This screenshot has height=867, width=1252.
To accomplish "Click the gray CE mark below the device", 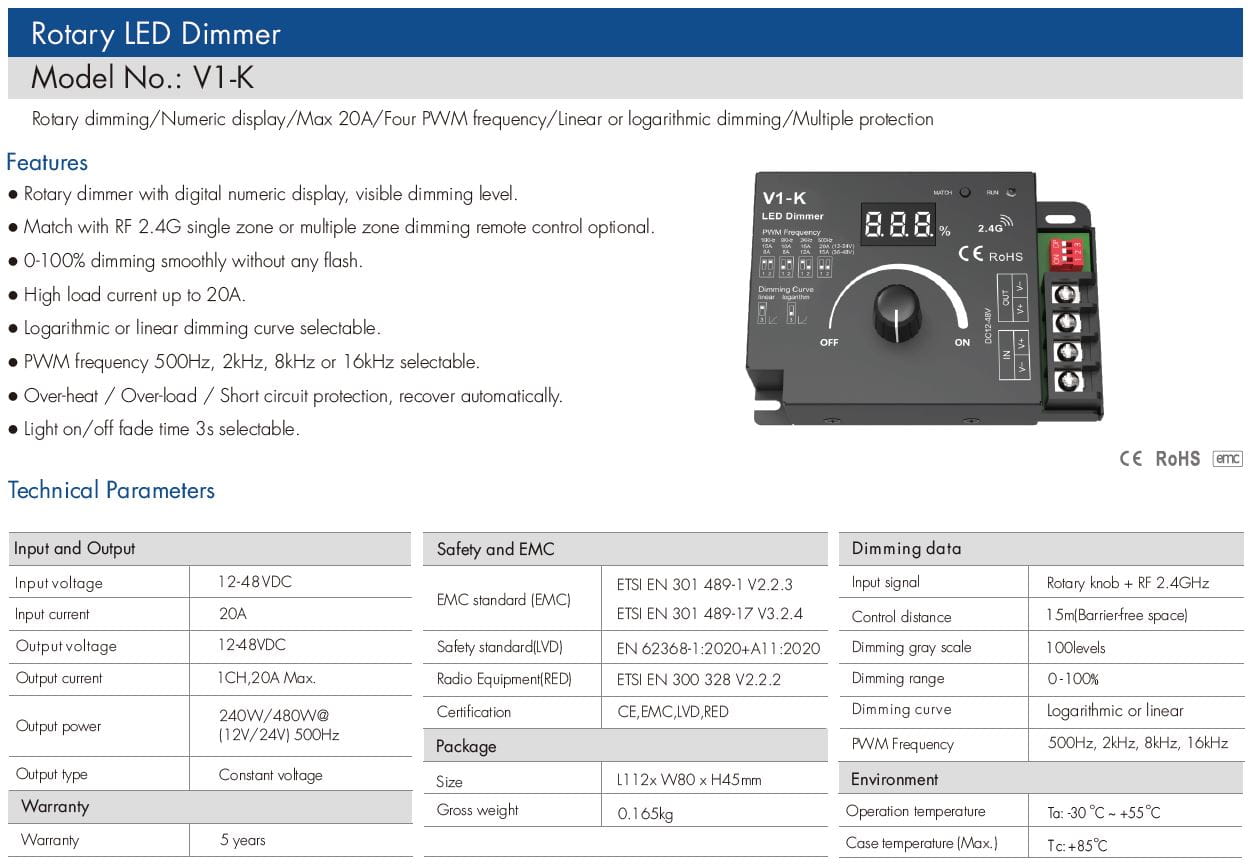I will click(x=1130, y=459).
